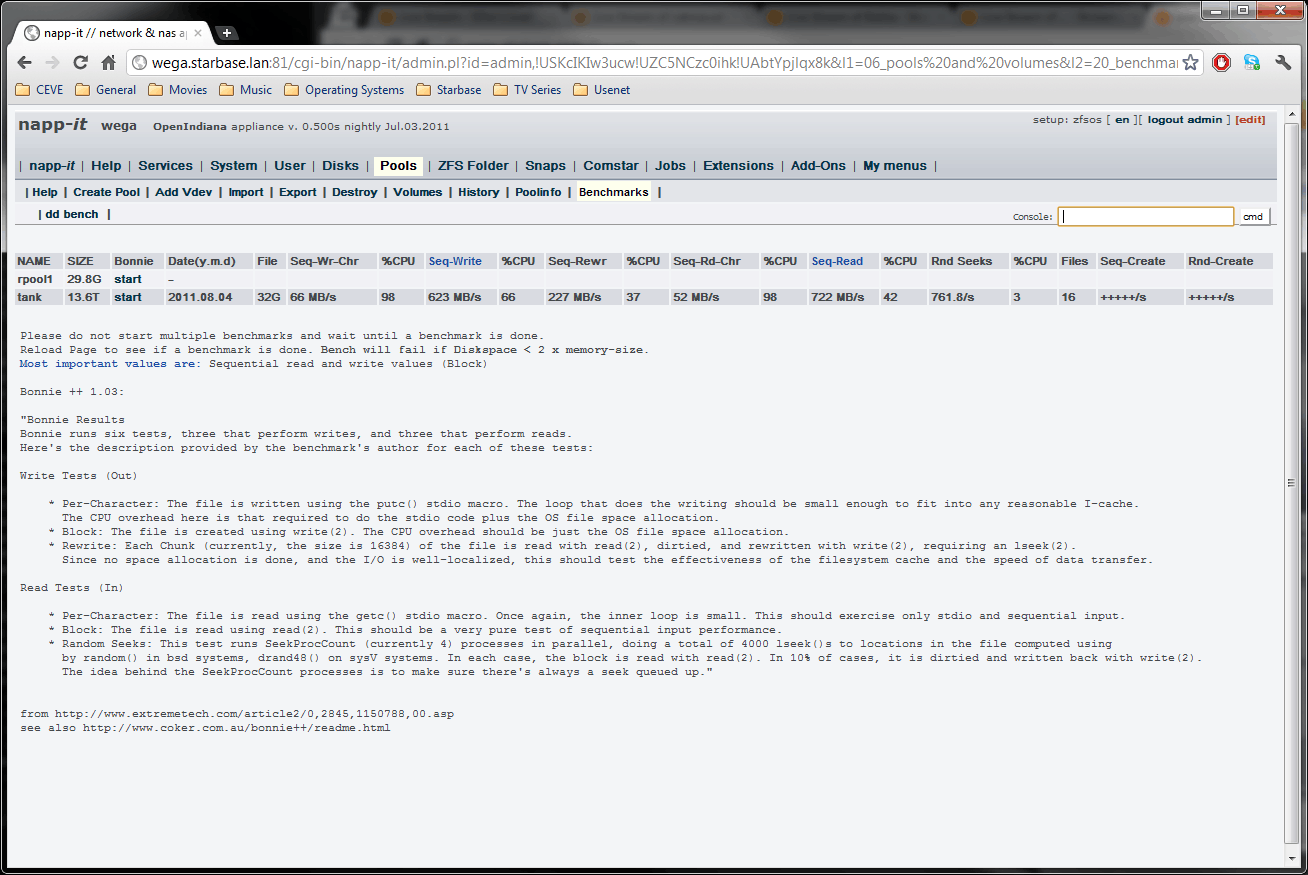This screenshot has width=1308, height=875.
Task: Click the 623 MB/s Seq-Write value
Action: click(455, 297)
